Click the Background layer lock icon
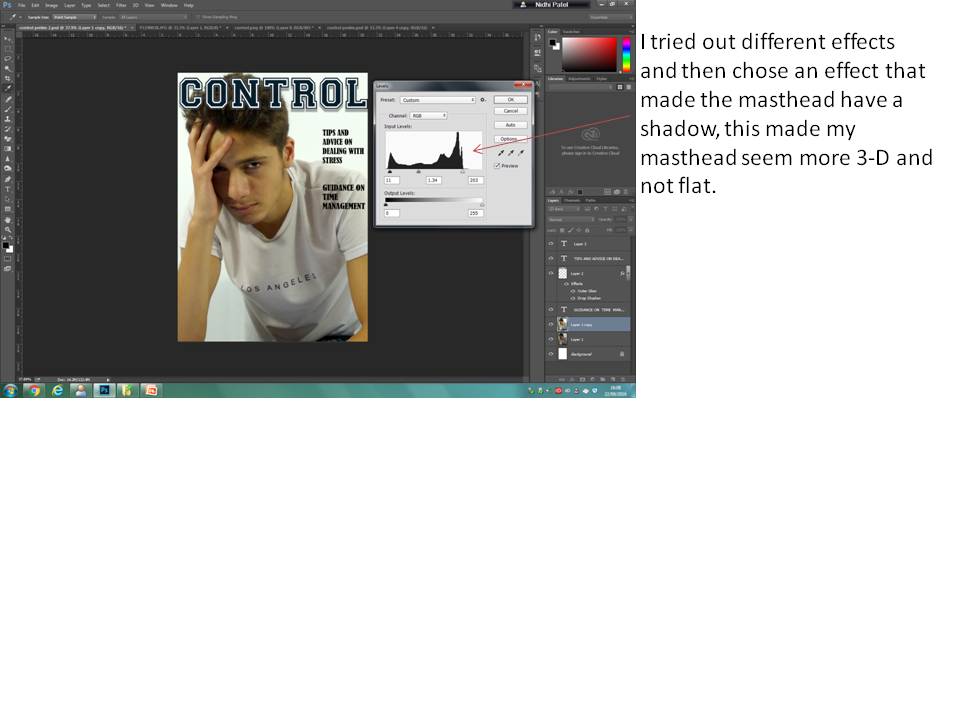The width and height of the screenshot is (960, 720). (622, 354)
